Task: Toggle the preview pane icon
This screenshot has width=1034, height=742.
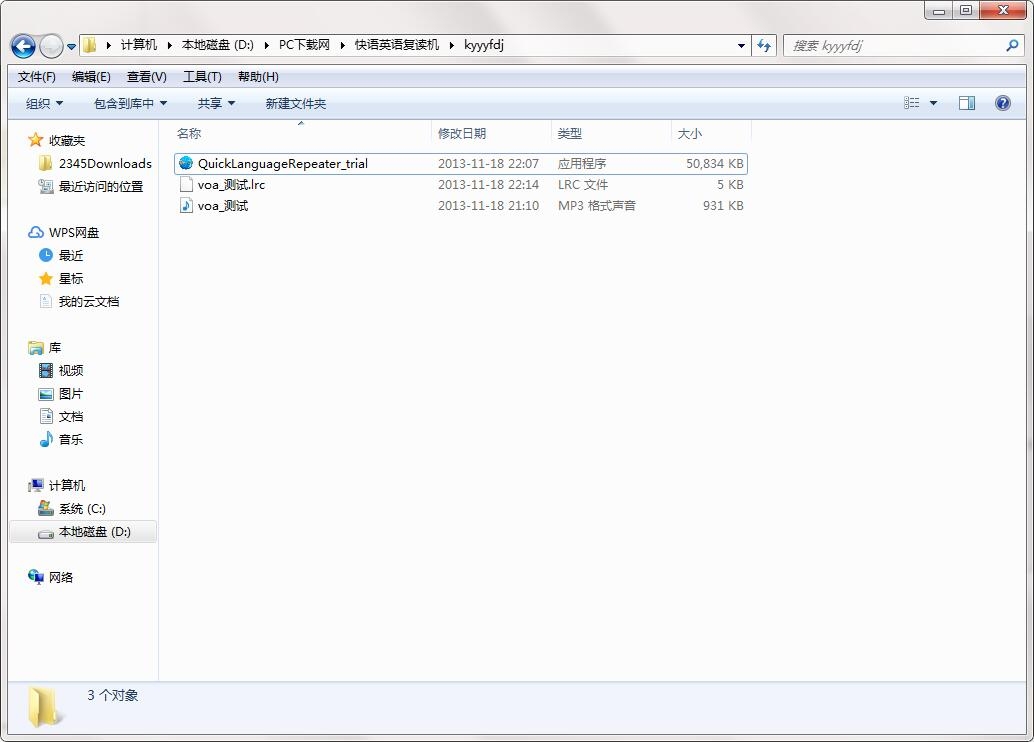Action: point(967,103)
